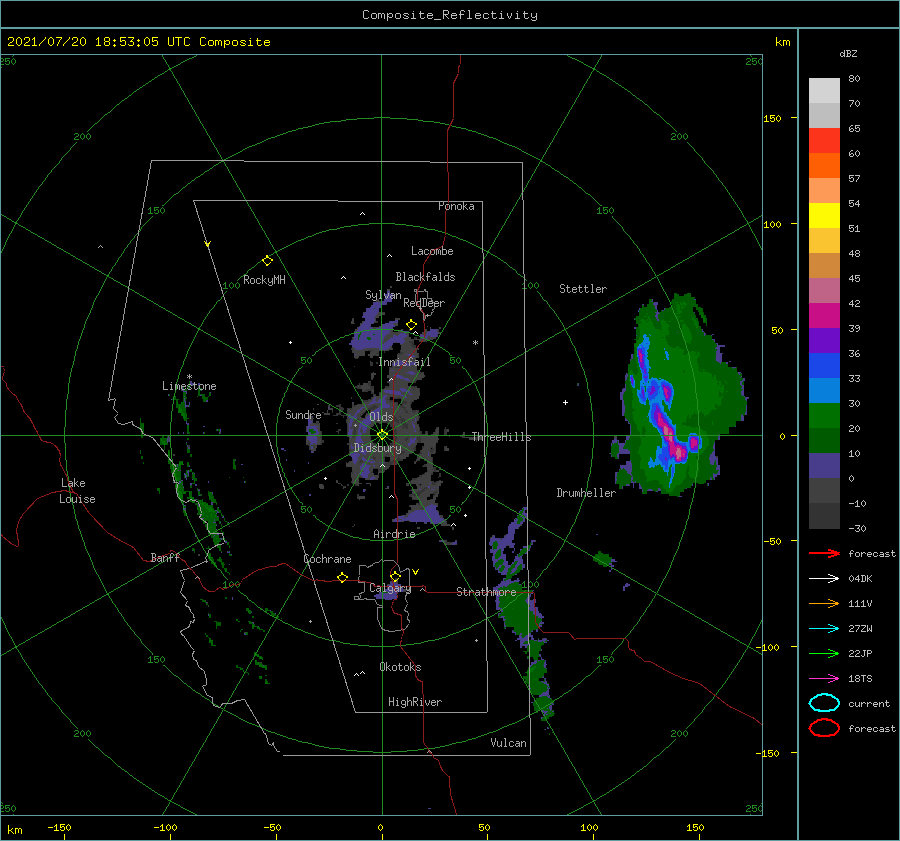The height and width of the screenshot is (841, 900).
Task: Select the yellow diamond marker below Cochrane
Action: [343, 577]
